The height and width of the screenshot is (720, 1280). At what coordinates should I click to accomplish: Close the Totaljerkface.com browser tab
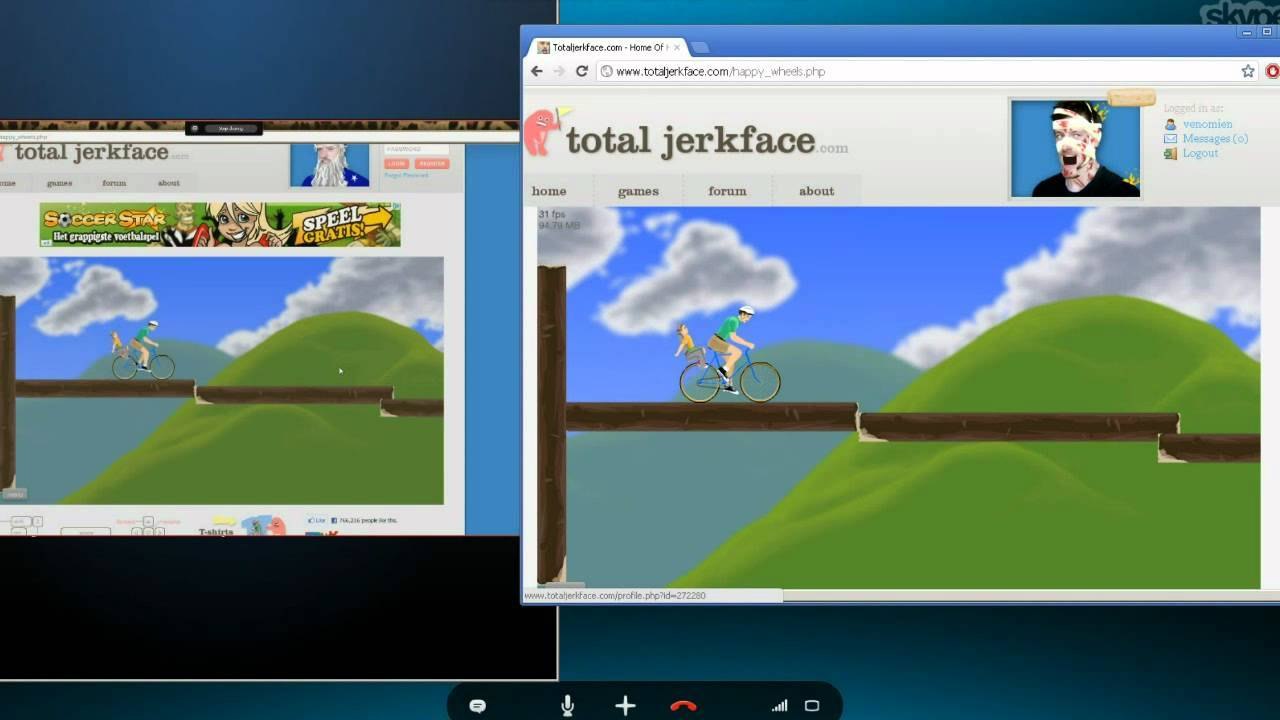[677, 47]
